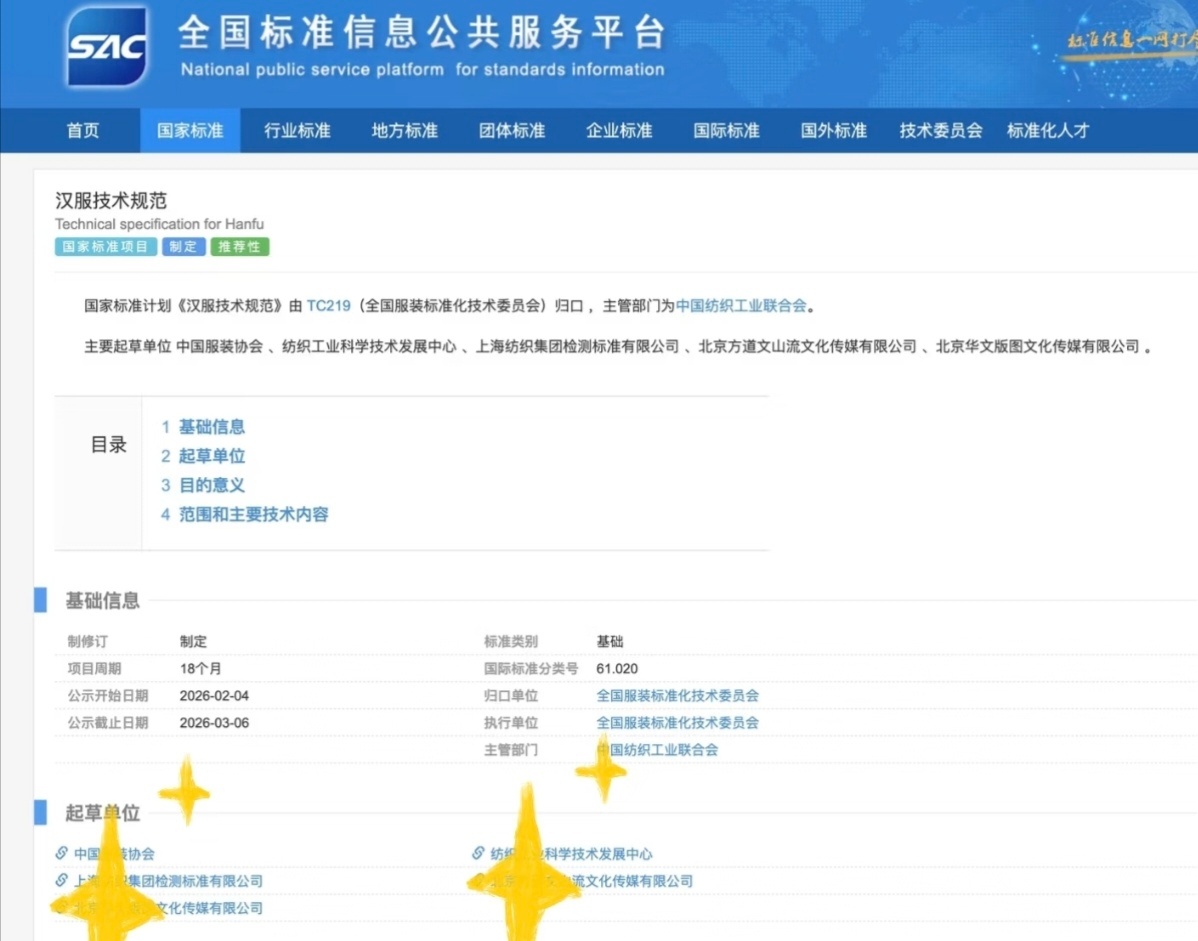The height and width of the screenshot is (941, 1198).
Task: Open 企业标准 in navigation
Action: [x=619, y=131]
